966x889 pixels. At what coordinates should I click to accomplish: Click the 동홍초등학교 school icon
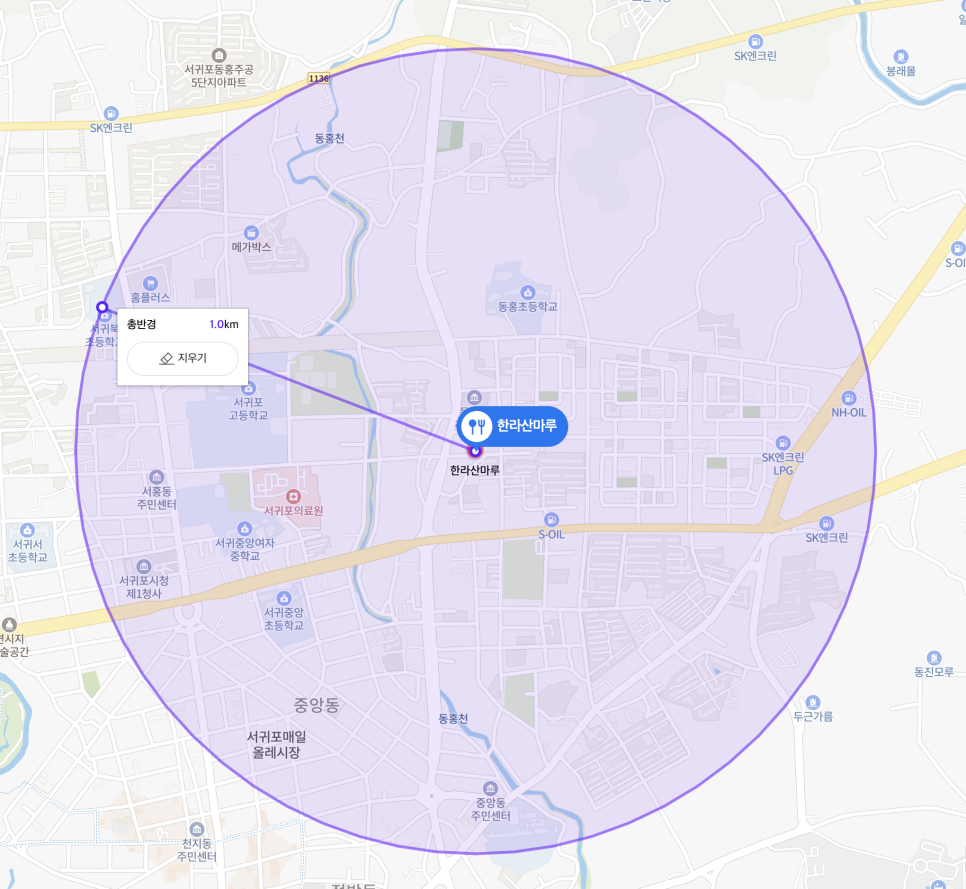[x=527, y=292]
